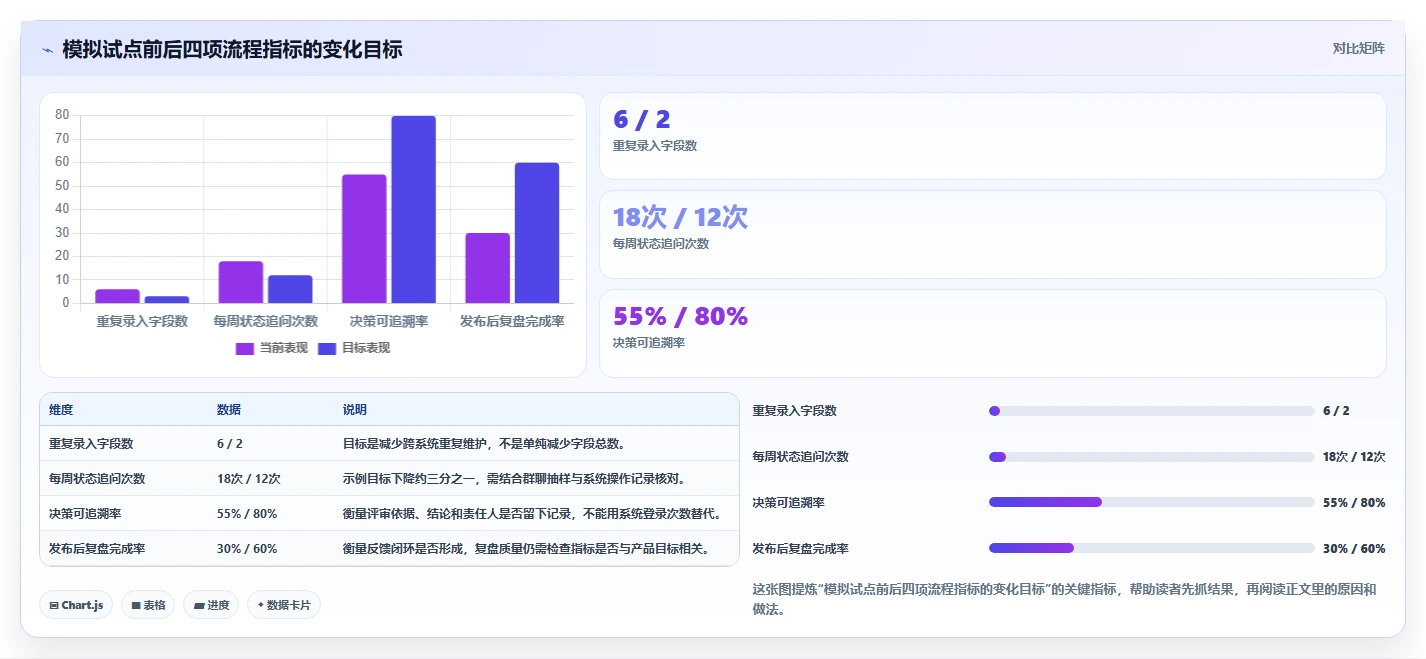Click the 每周状态追问次数 x-axis label in the chart
The height and width of the screenshot is (659, 1426).
click(265, 322)
